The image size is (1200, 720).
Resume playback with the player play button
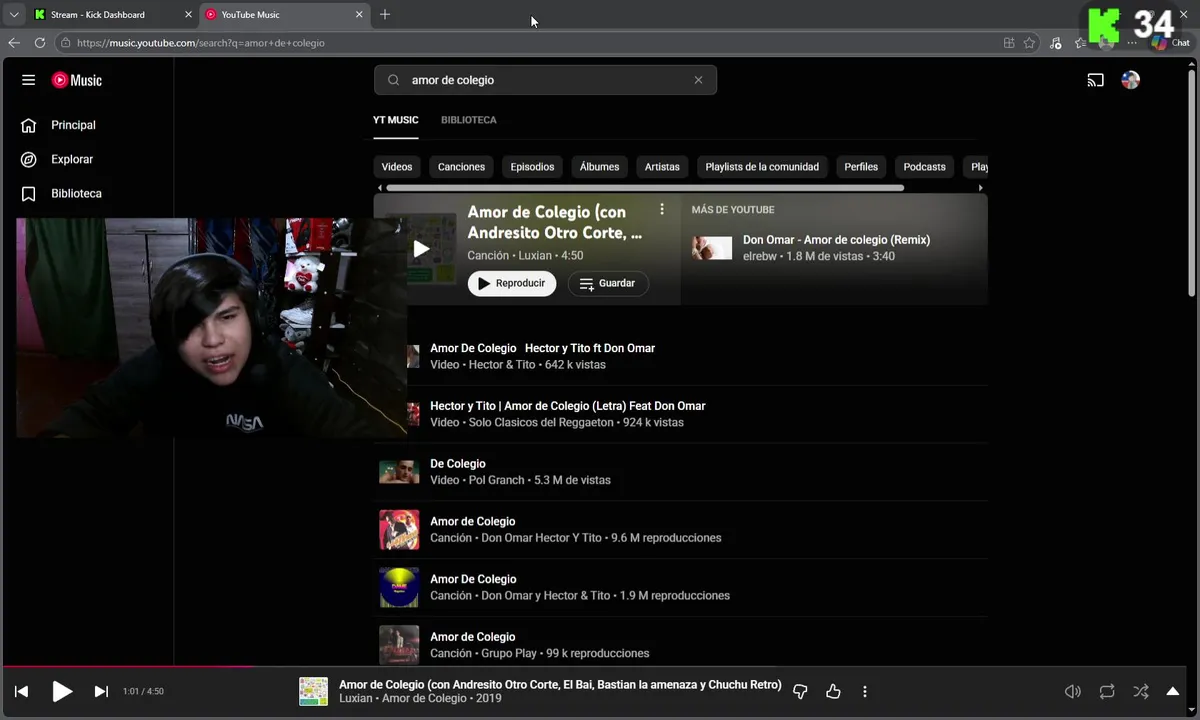pos(62,691)
